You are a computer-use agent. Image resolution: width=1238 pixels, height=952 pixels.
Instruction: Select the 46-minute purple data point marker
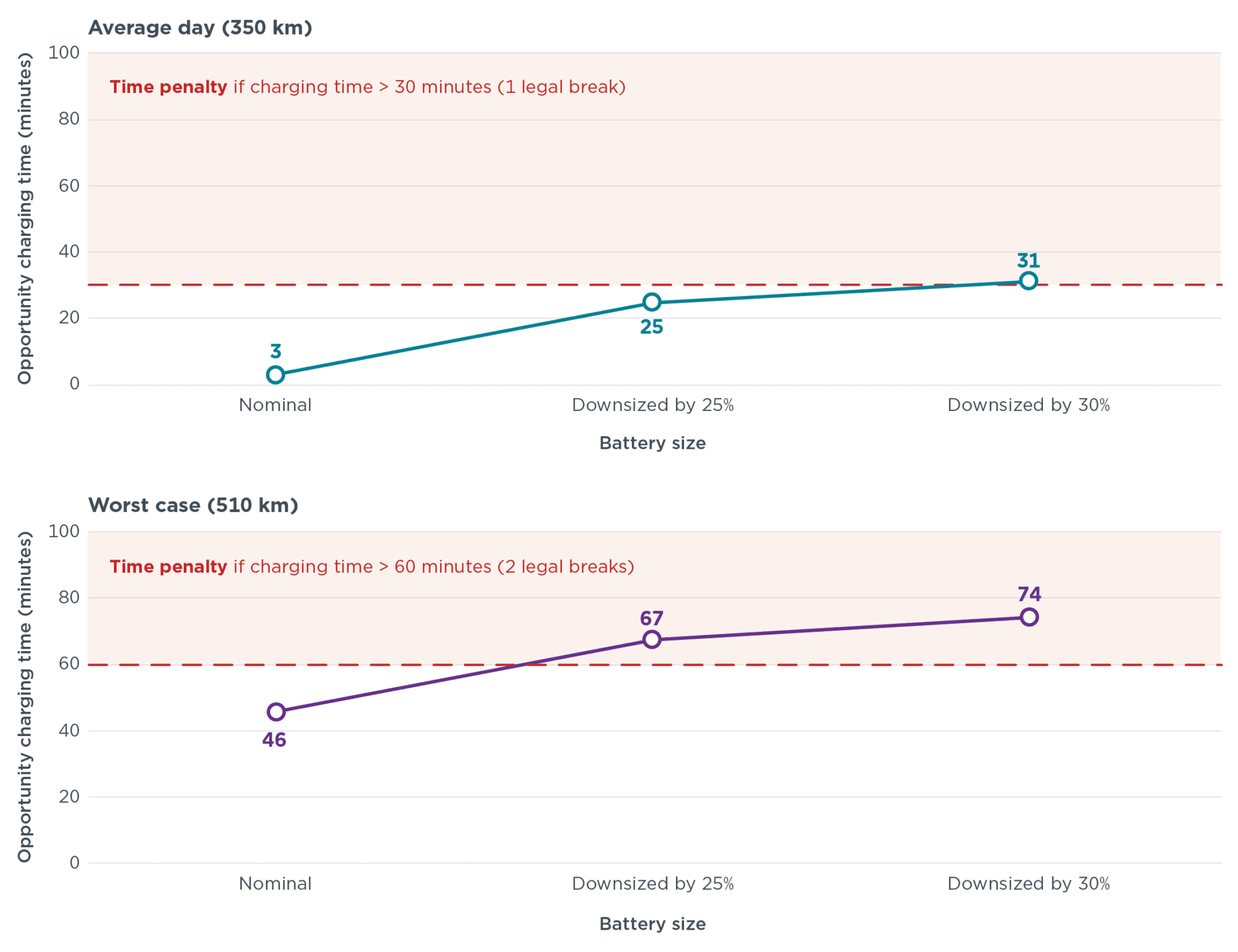coord(276,712)
